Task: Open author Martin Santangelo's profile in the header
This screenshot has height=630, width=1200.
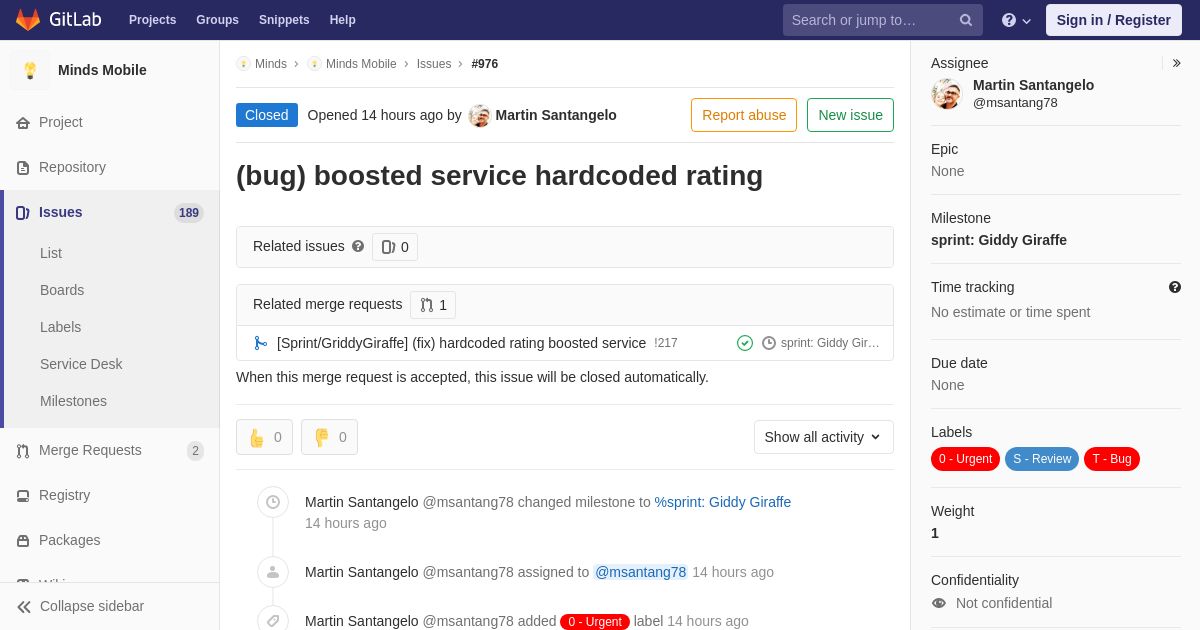Action: [x=556, y=115]
